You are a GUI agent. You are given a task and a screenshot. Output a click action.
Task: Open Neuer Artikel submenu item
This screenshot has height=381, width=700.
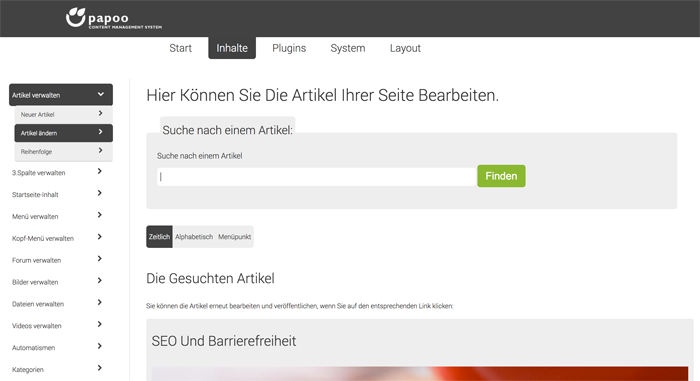click(63, 114)
